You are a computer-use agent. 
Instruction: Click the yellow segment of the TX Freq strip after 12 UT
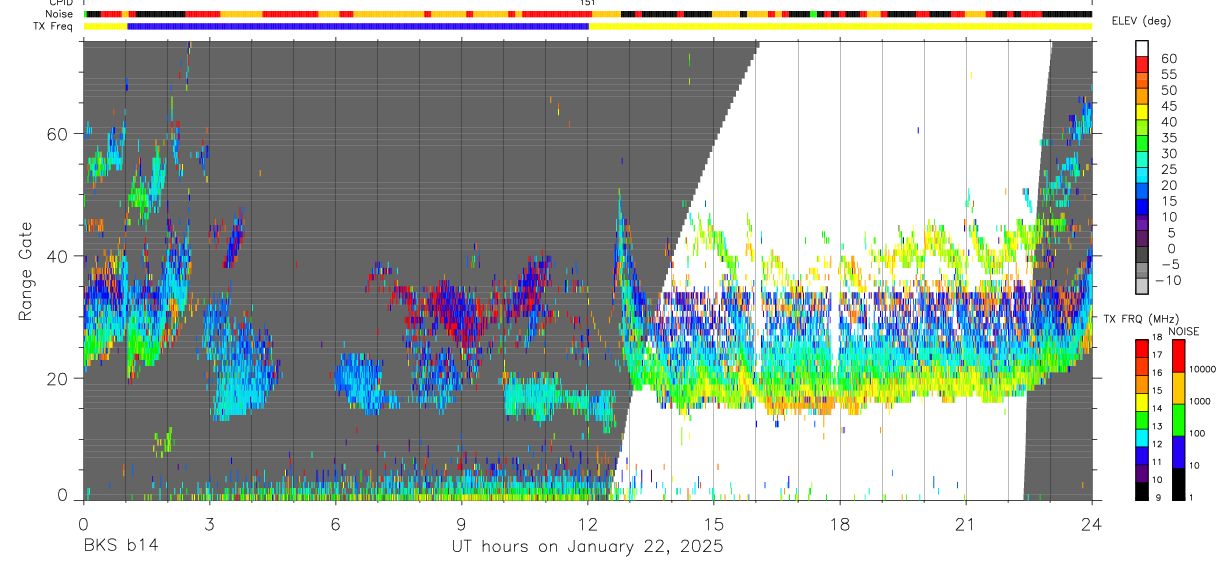[840, 26]
